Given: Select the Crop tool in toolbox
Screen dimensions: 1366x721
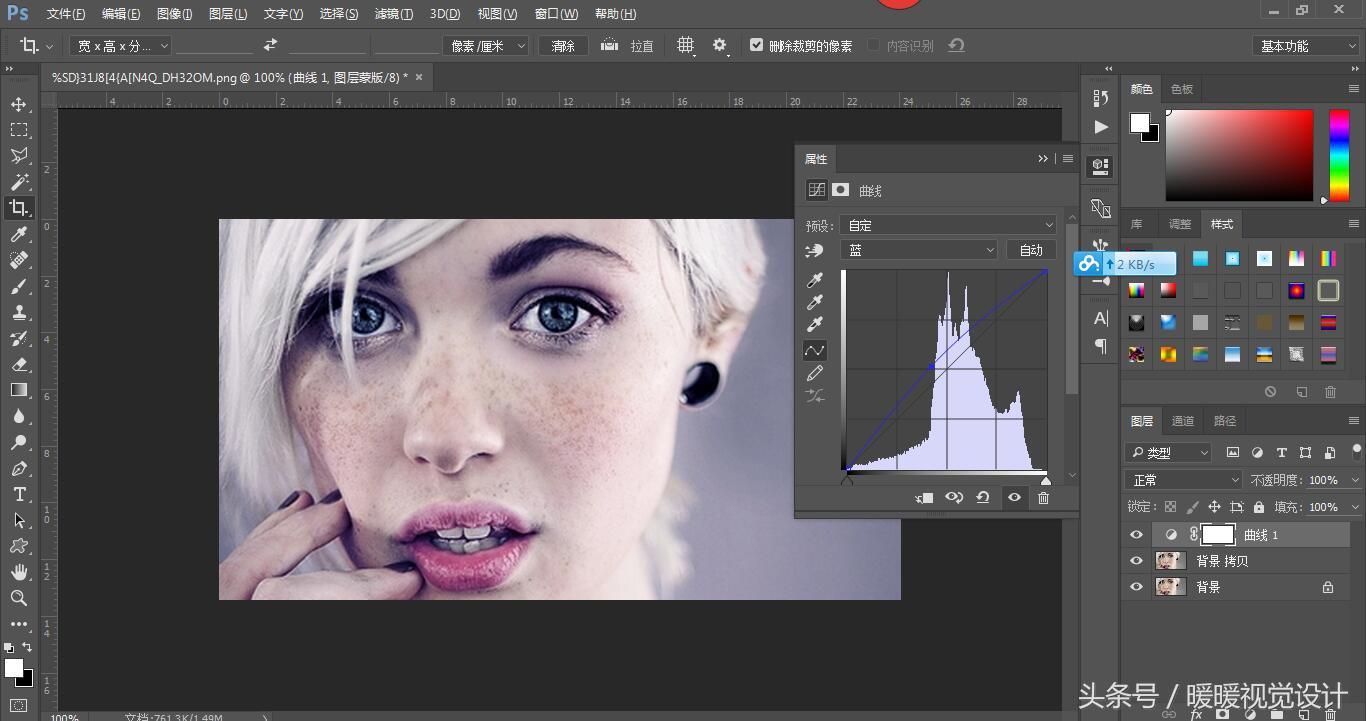Looking at the screenshot, I should click(19, 208).
